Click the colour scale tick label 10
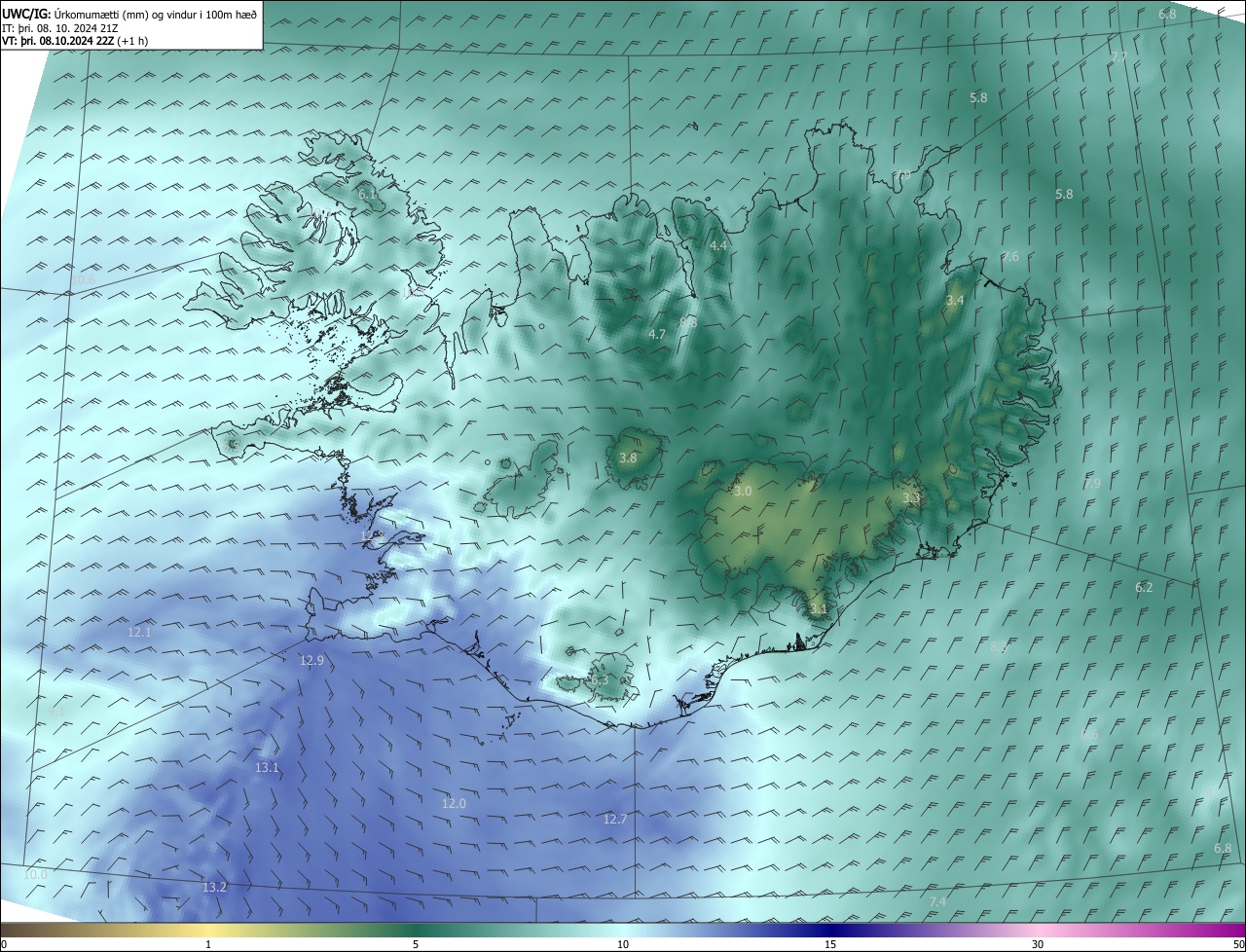The width and height of the screenshot is (1246, 952). 623,945
